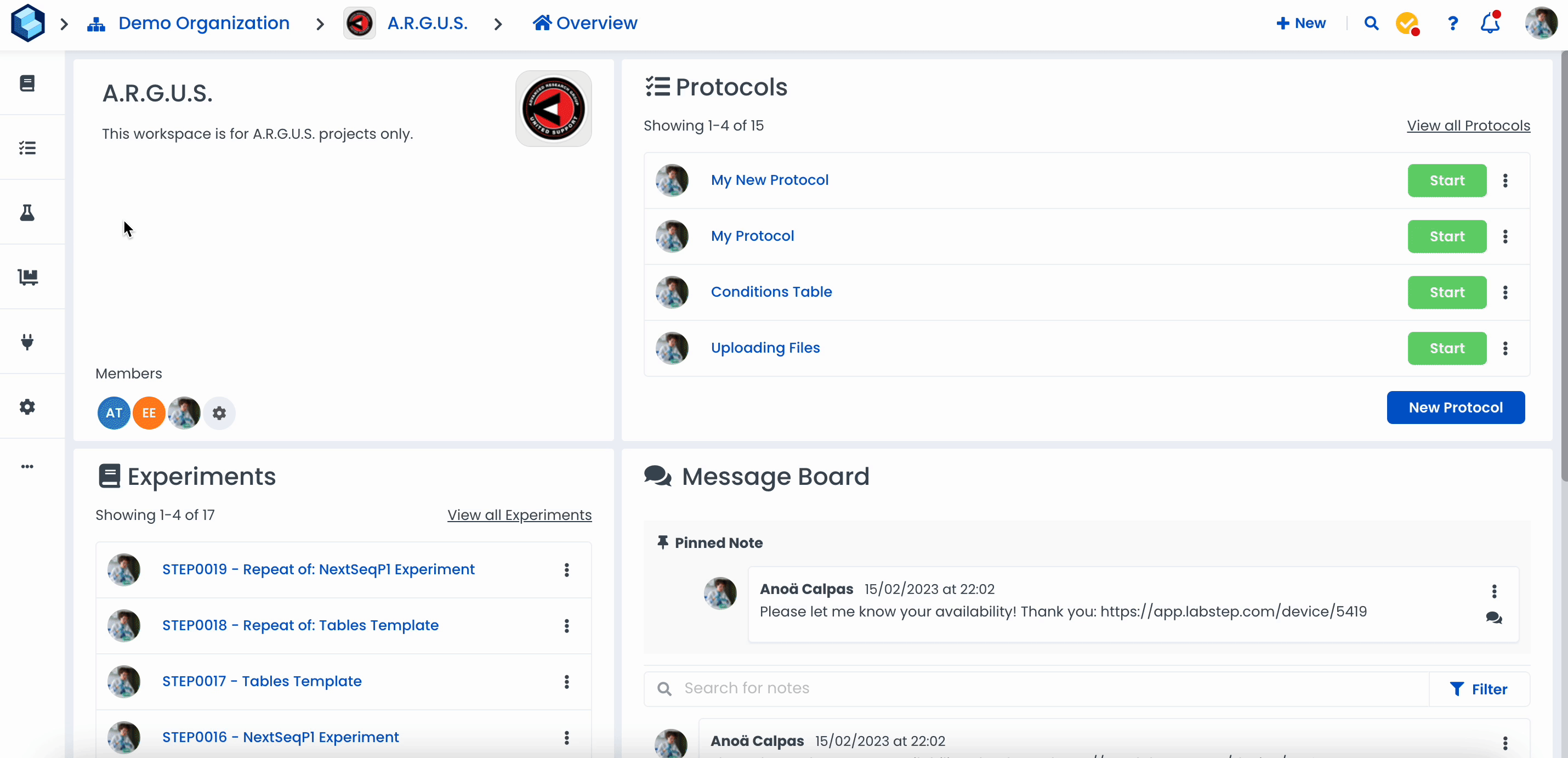Open the flask Inventory sidebar icon
Screen dimensions: 1568x758
click(27, 212)
